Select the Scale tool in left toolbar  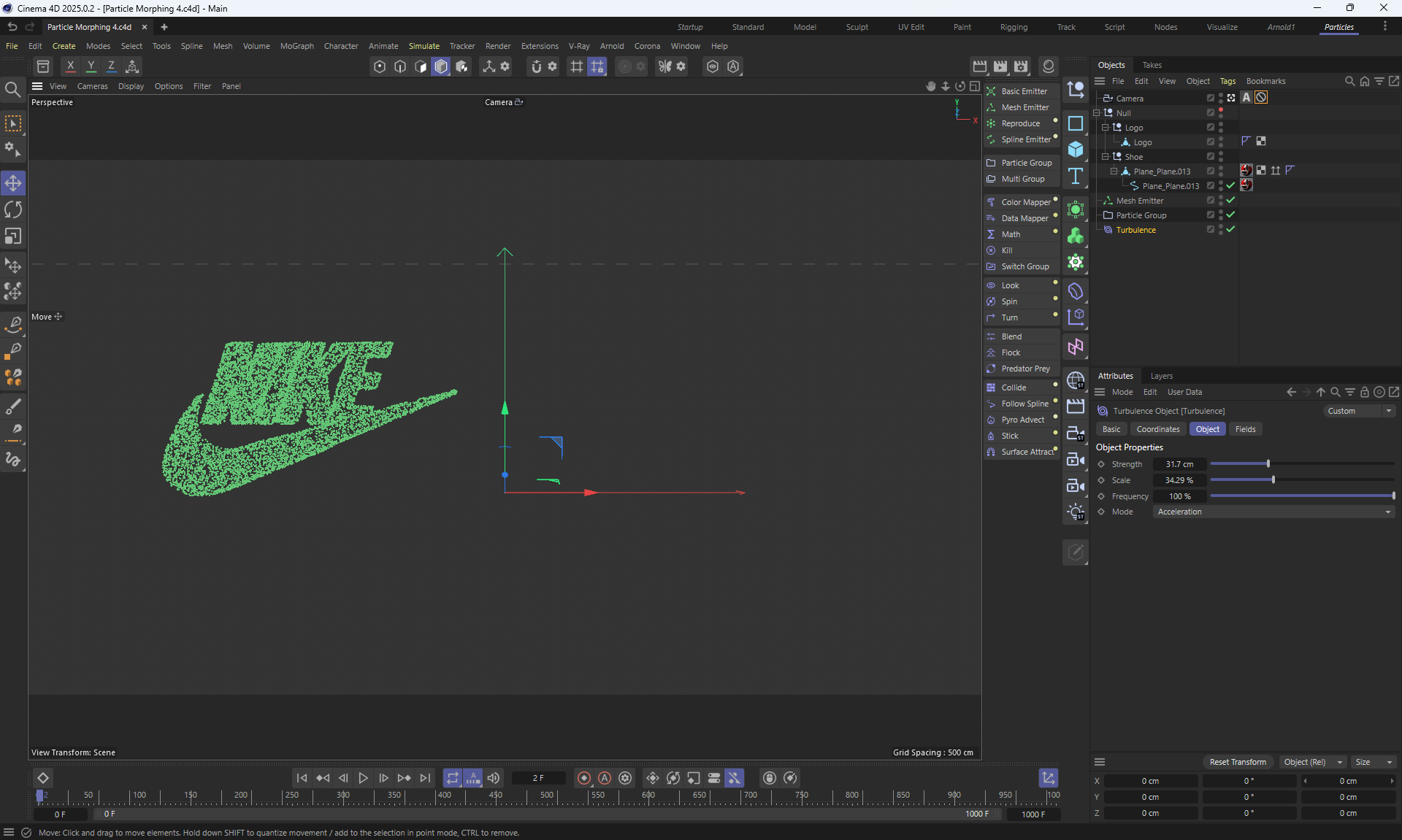click(x=13, y=236)
